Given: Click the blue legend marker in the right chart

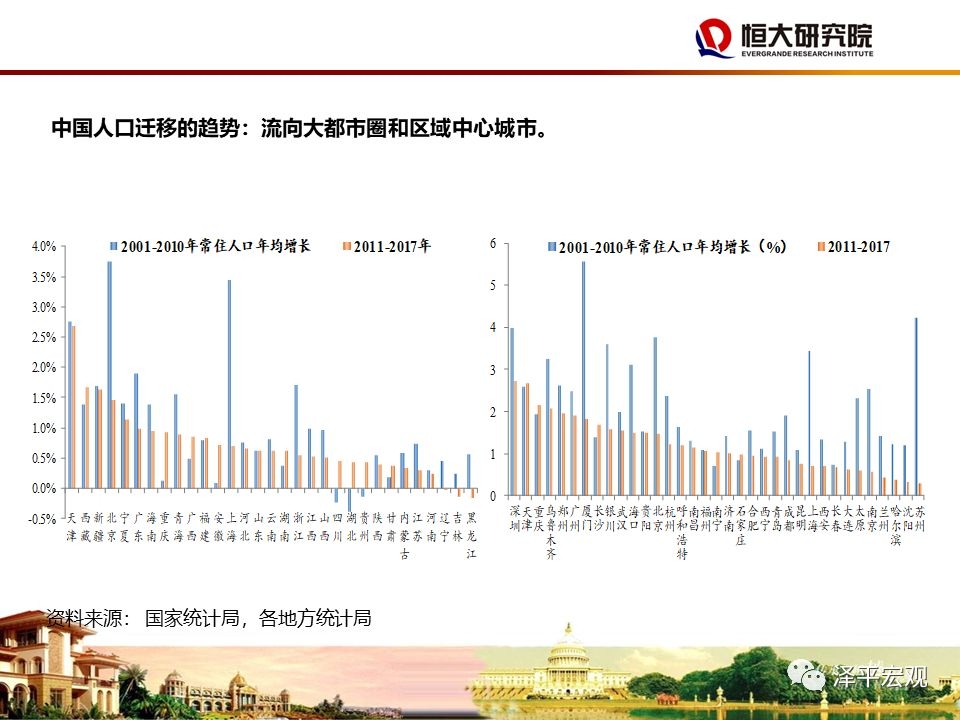Looking at the screenshot, I should click(x=552, y=247).
